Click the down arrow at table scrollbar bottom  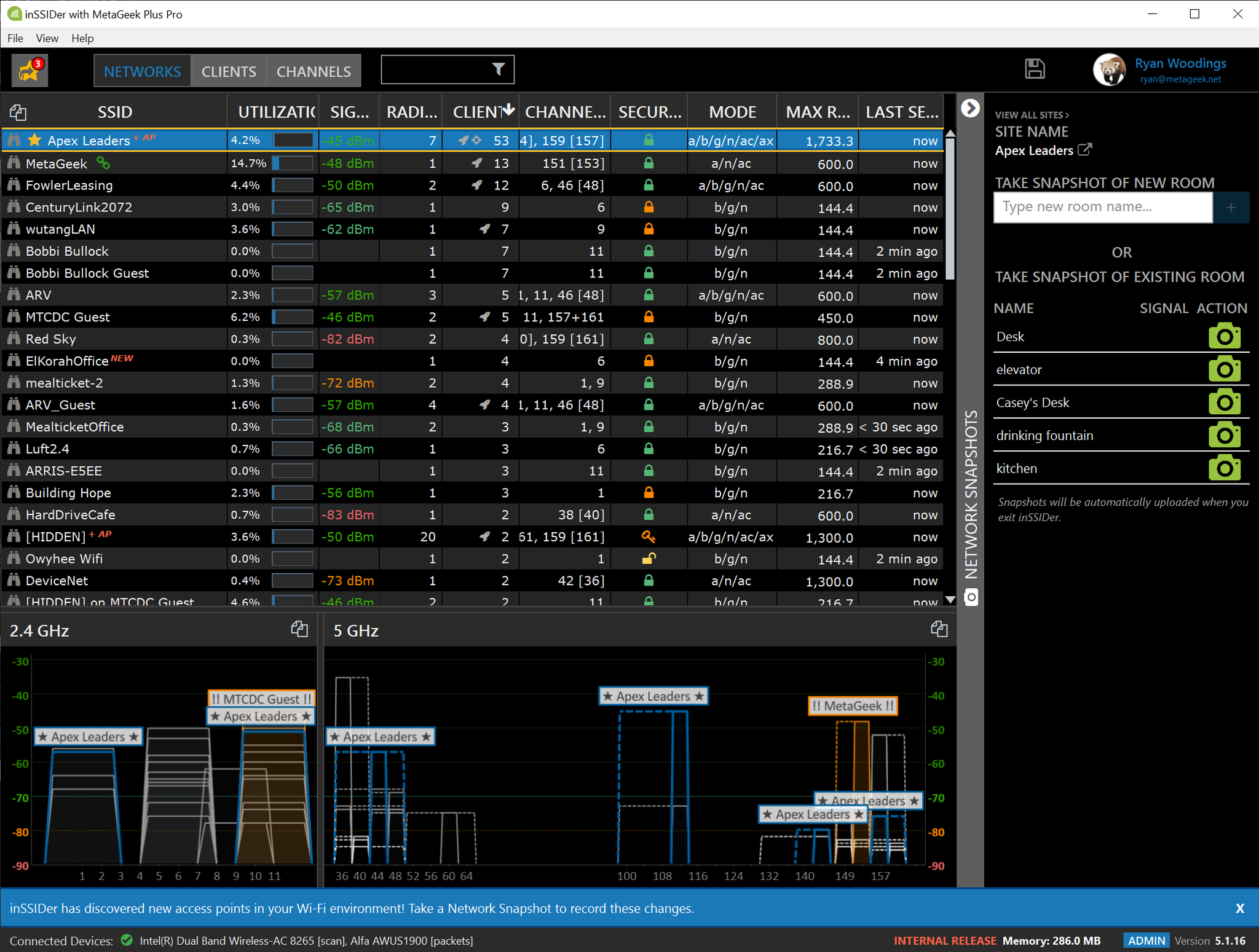950,600
